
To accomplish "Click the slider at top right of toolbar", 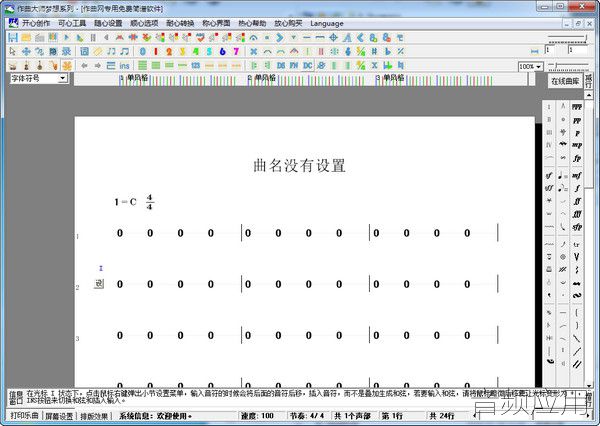I will coord(567,38).
